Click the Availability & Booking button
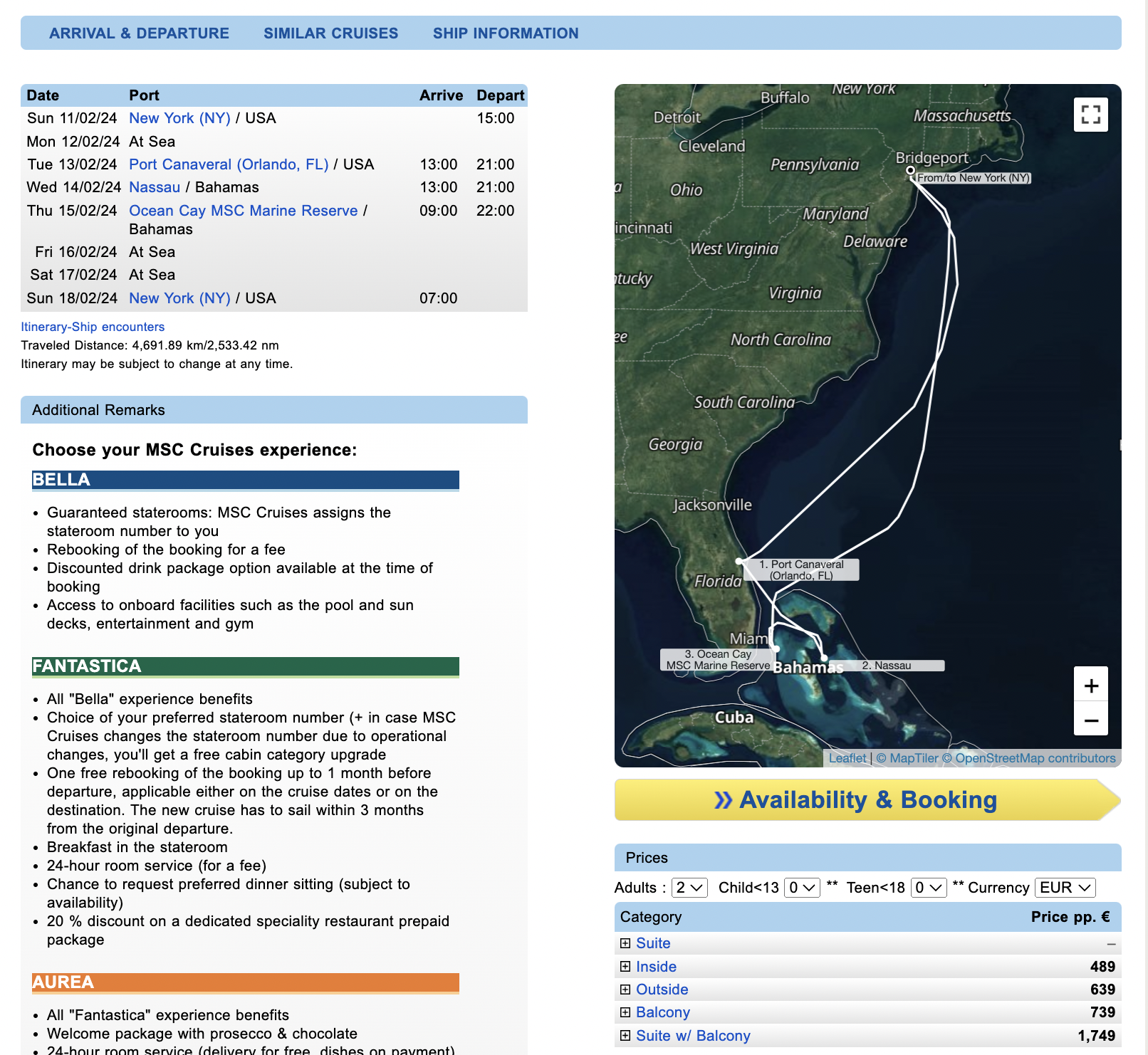Viewport: 1148px width, 1055px height. pyautogui.click(x=867, y=799)
